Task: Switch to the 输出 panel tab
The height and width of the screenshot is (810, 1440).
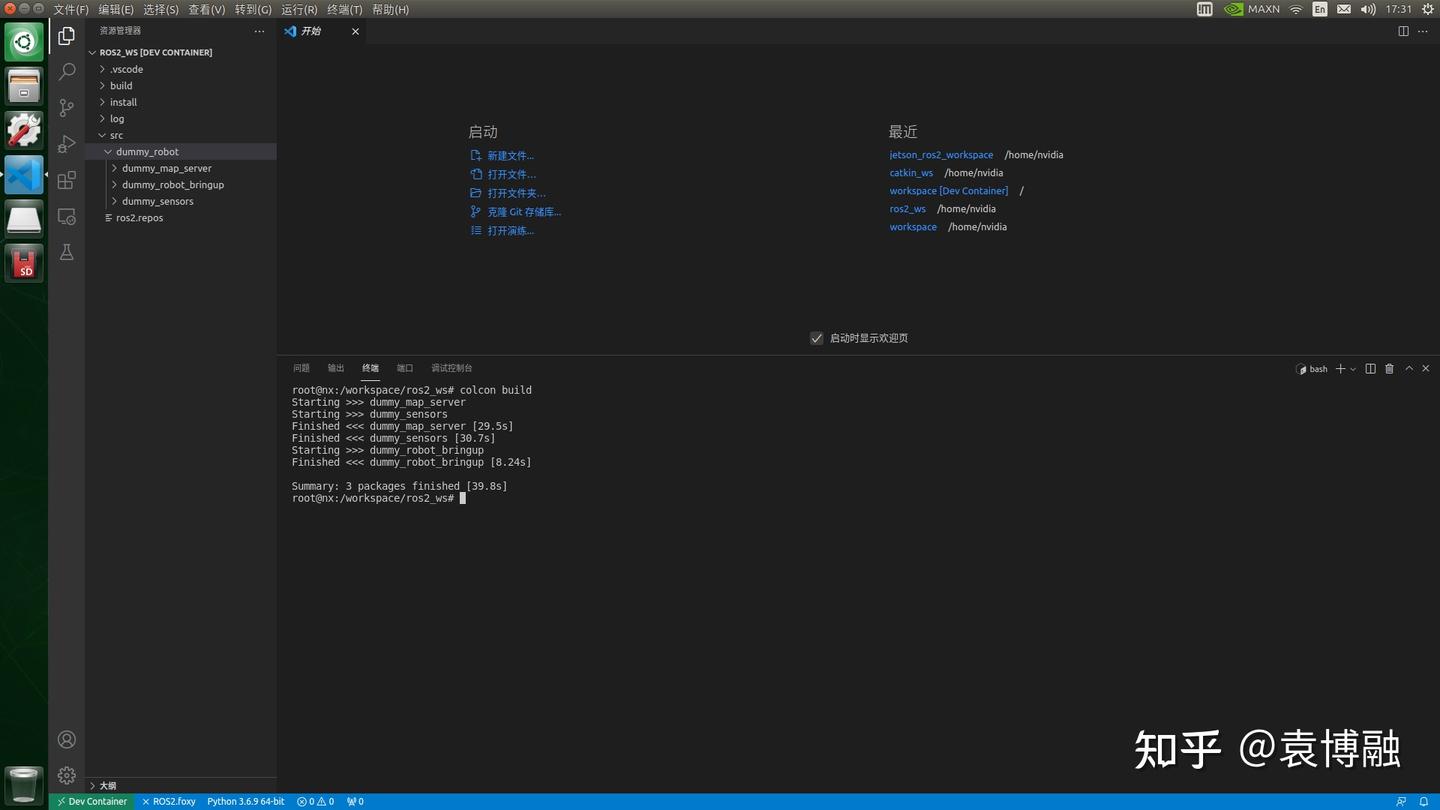Action: pyautogui.click(x=335, y=368)
